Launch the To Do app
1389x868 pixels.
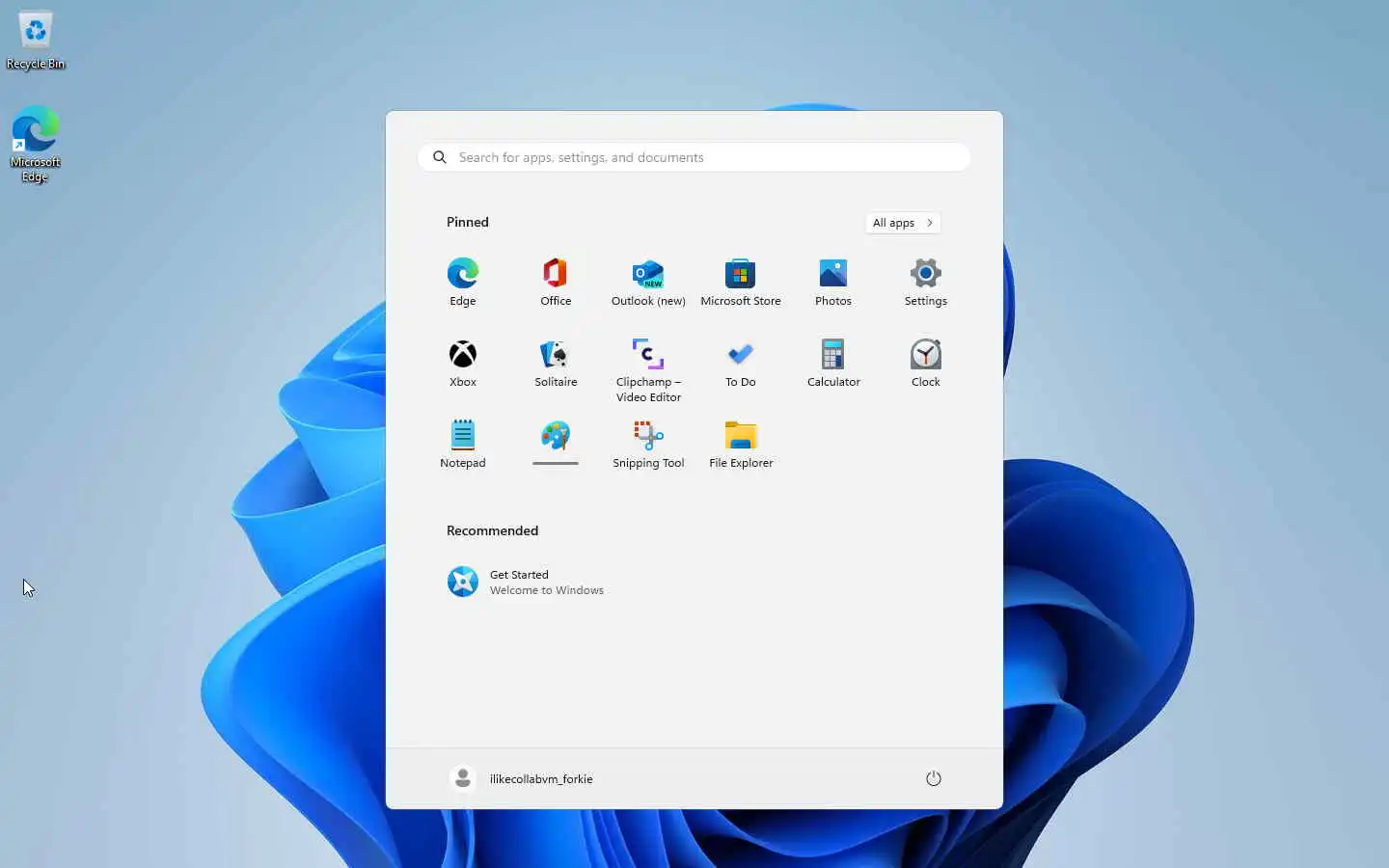point(741,363)
